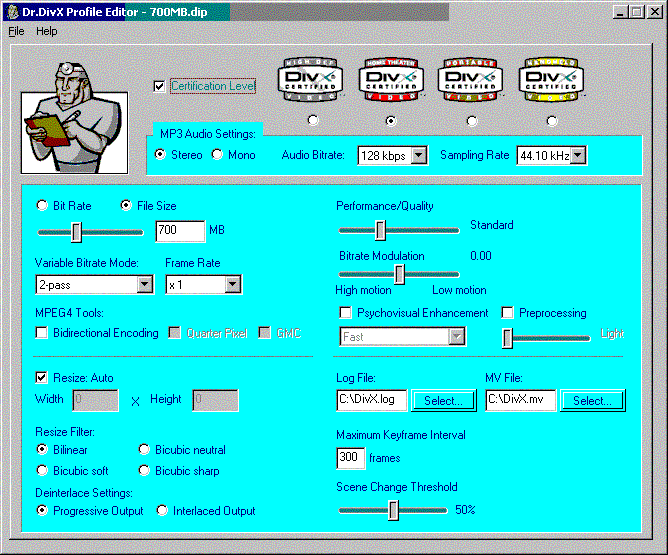Image resolution: width=668 pixels, height=555 pixels.
Task: Maximize the Profile Editor window
Action: (x=637, y=12)
